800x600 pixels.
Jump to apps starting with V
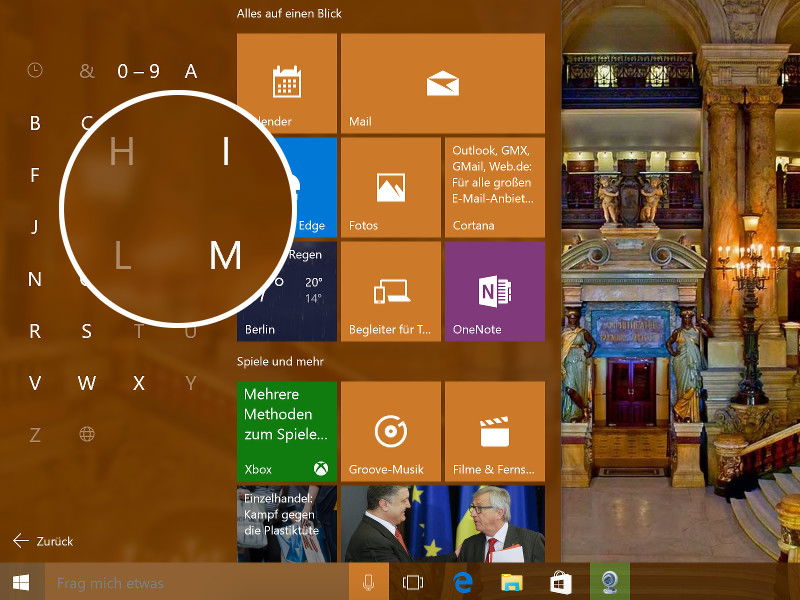click(x=35, y=383)
